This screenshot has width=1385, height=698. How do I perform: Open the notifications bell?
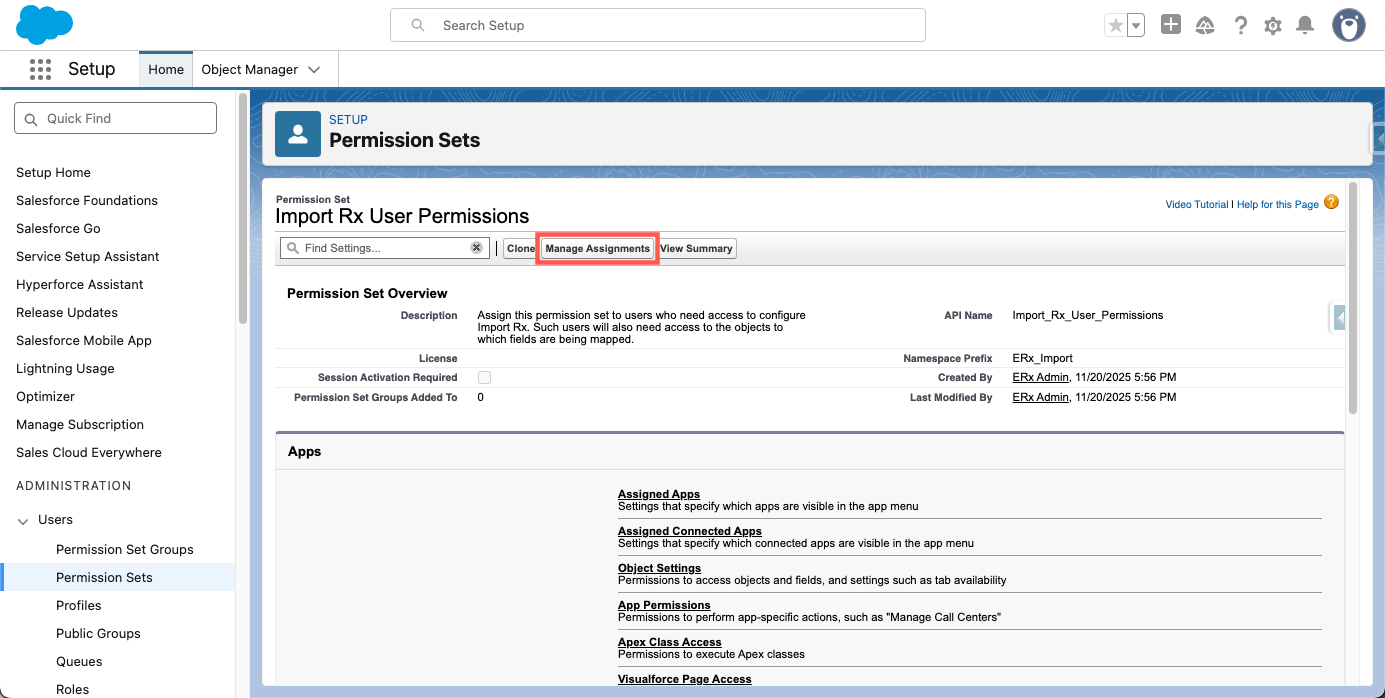[x=1305, y=26]
